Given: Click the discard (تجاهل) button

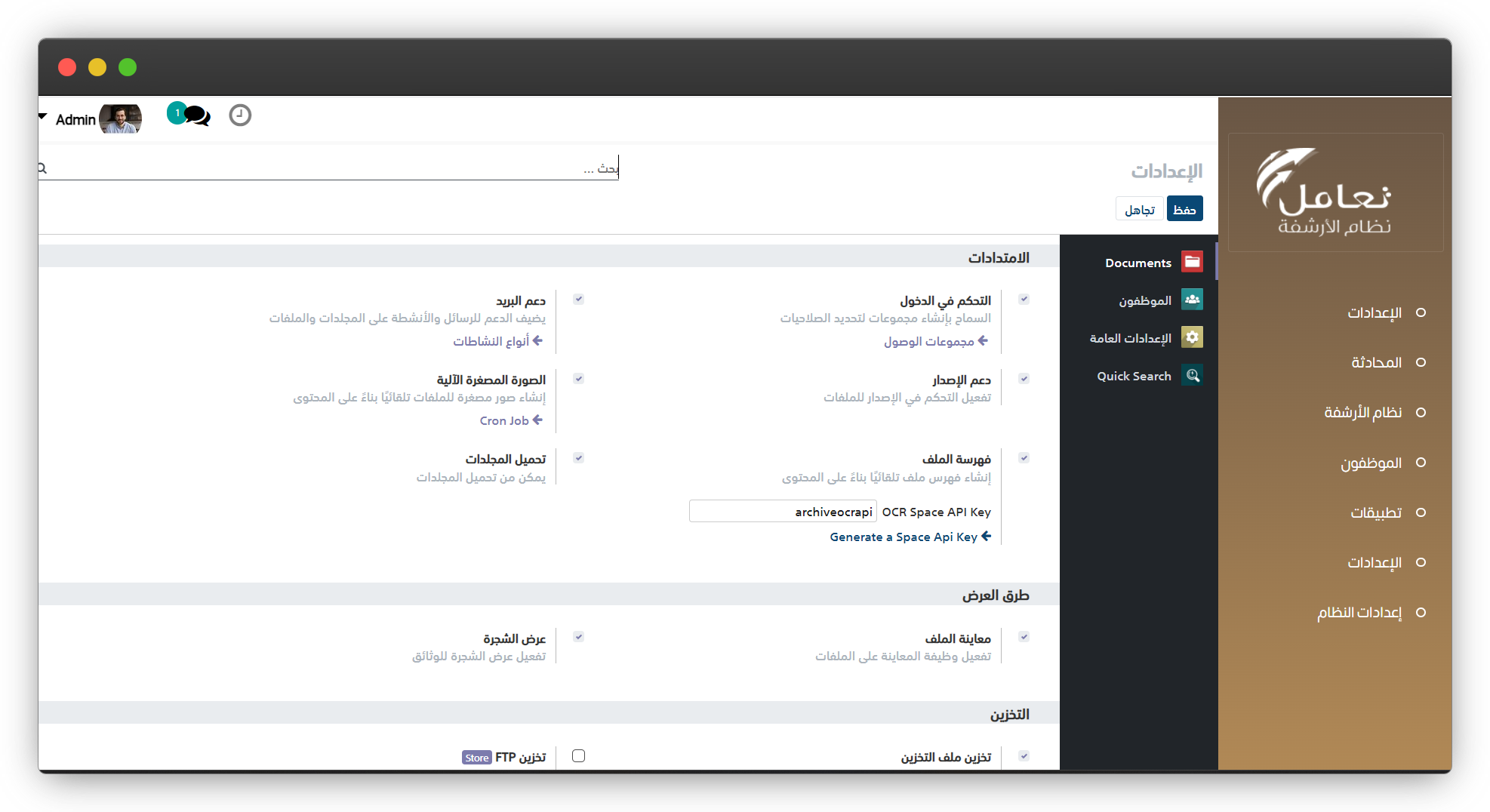Looking at the screenshot, I should 1139,209.
